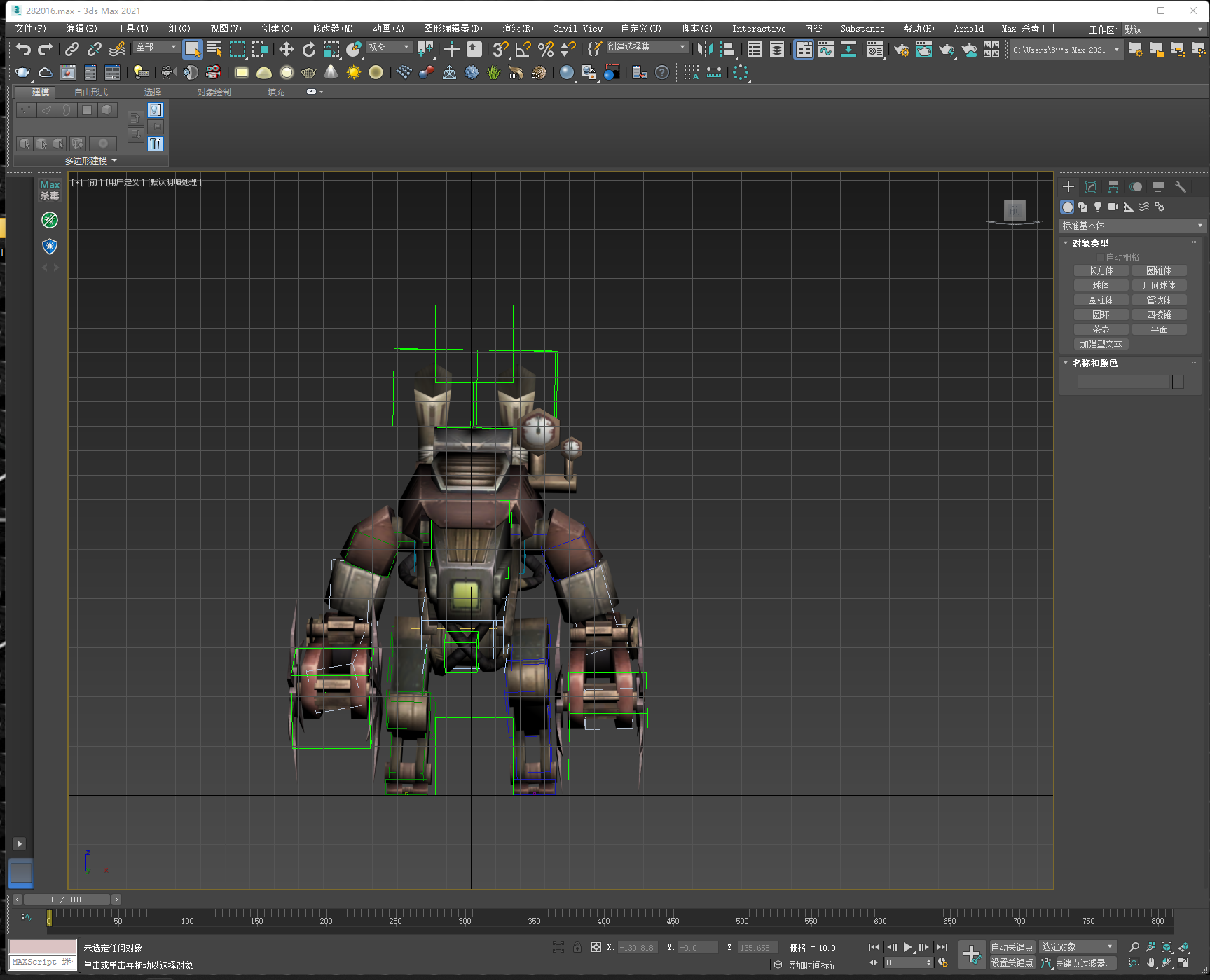This screenshot has width=1210, height=980.
Task: Choose the Select and Rotate tool
Action: 308,49
